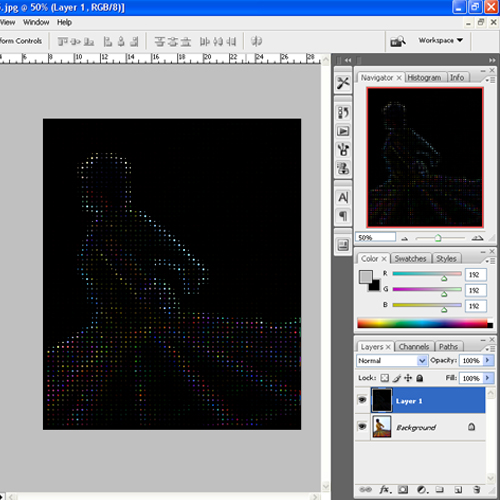Open the Layer Comps panel icon
The width and height of the screenshot is (500, 500).
pos(343,245)
